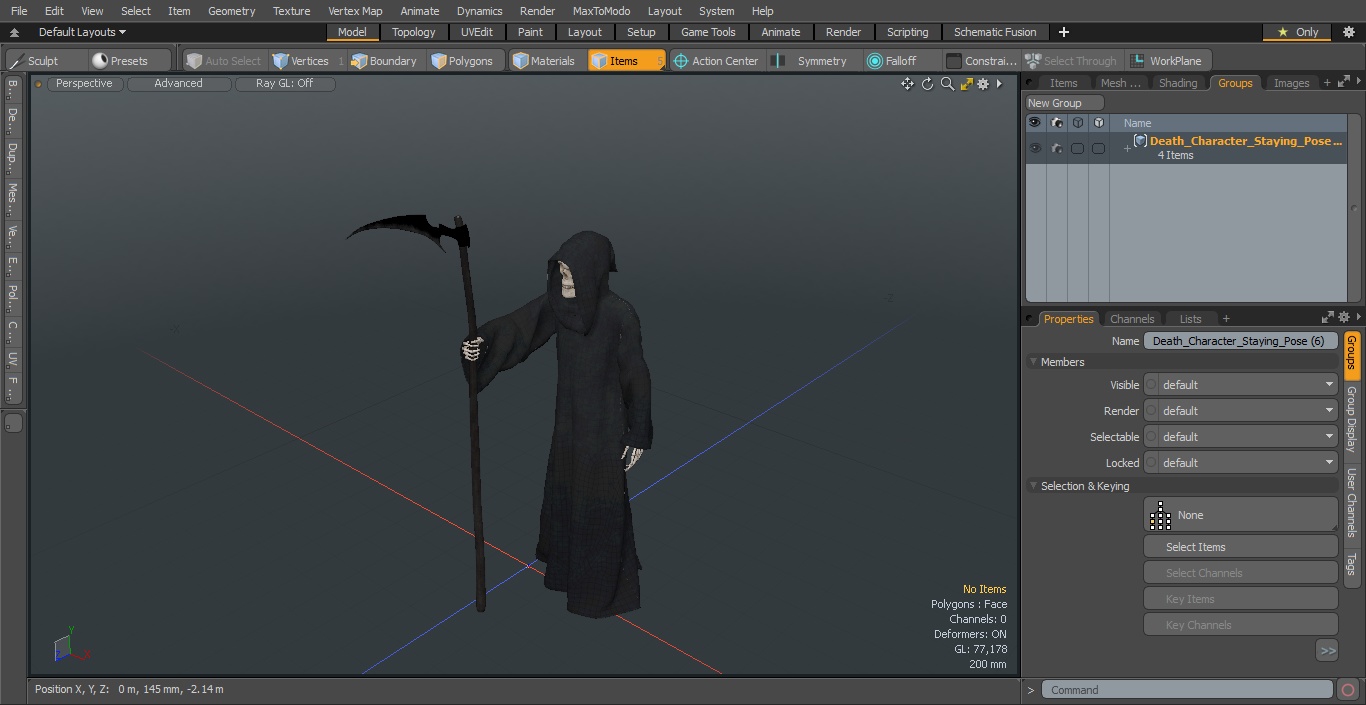Click the visibility eye column header
Viewport: 1366px width, 705px height.
click(1035, 123)
